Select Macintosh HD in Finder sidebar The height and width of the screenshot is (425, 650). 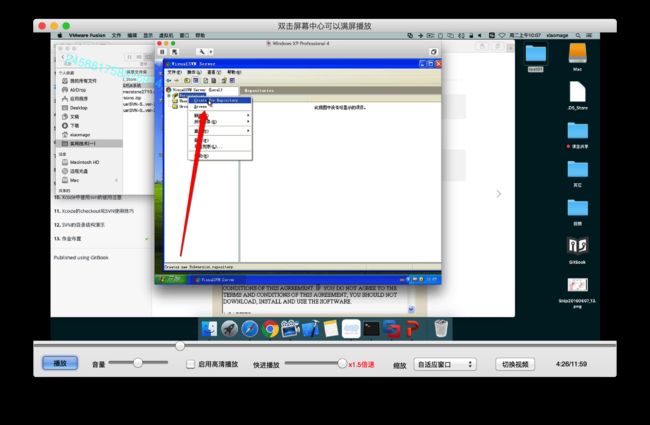point(85,162)
